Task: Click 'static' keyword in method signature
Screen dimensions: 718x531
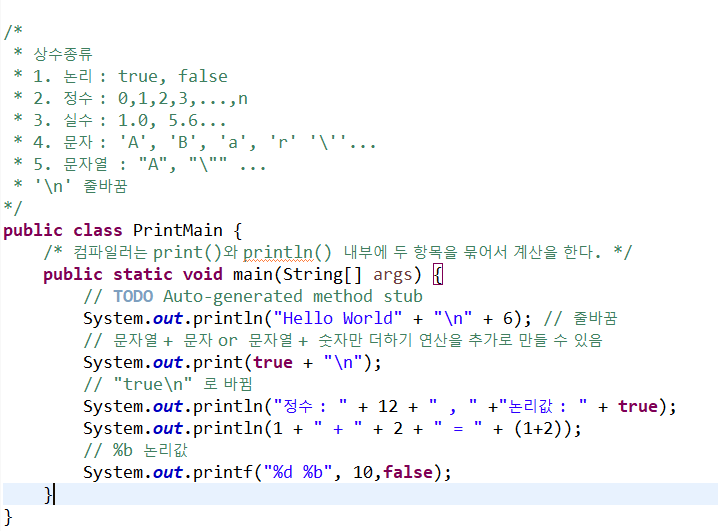Action: (142, 275)
